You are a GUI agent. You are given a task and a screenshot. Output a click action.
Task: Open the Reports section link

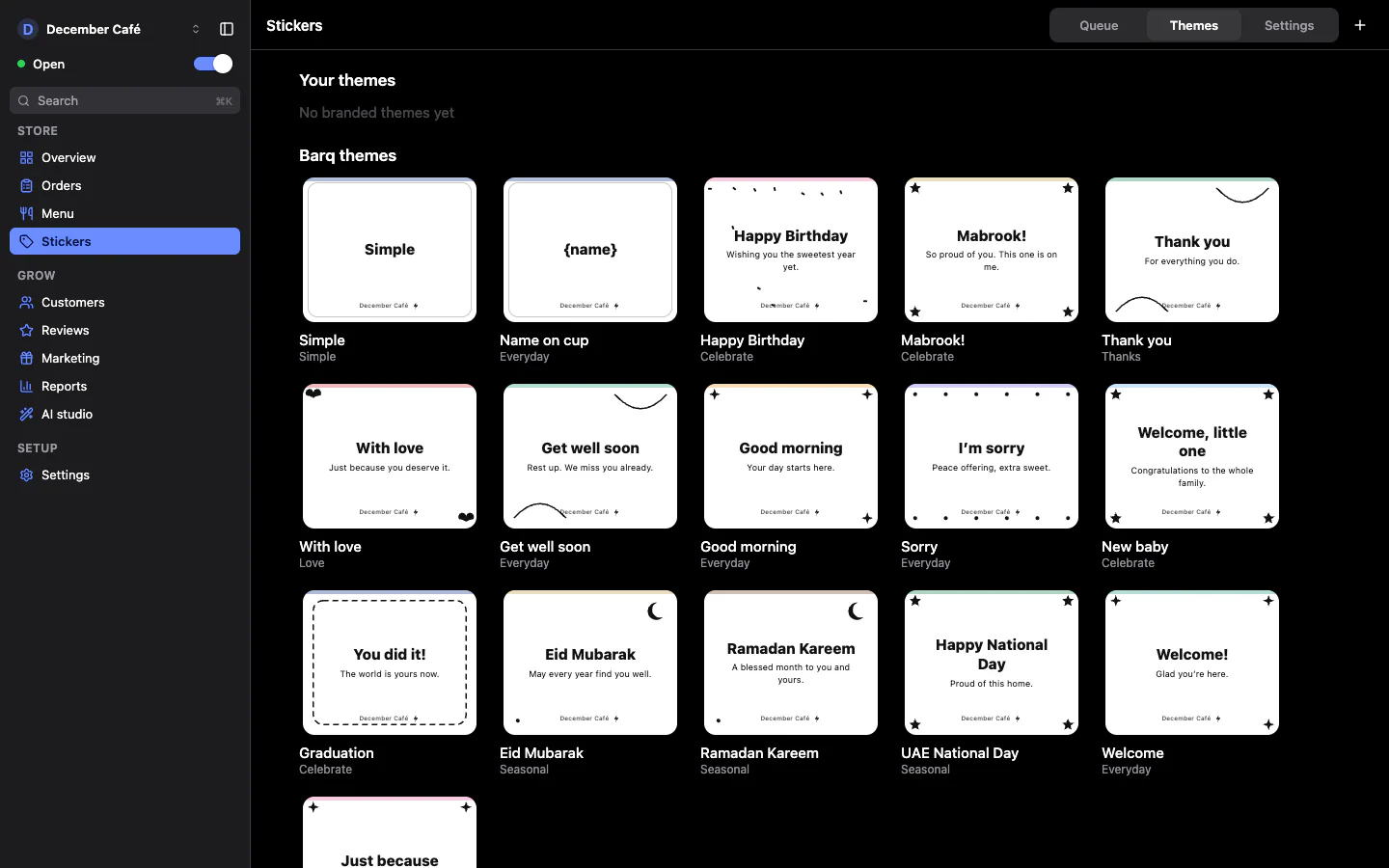point(125,386)
